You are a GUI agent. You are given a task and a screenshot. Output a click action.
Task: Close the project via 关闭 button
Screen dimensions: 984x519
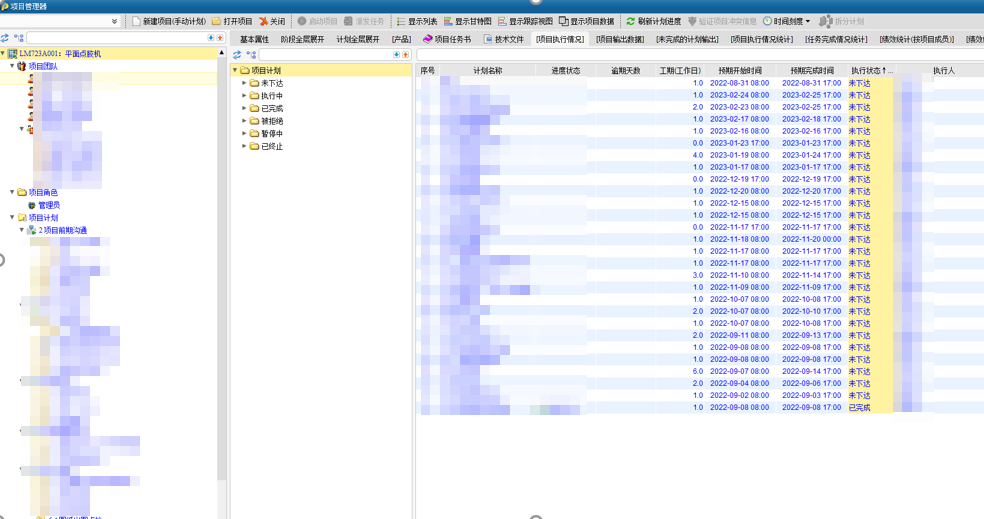[272, 21]
